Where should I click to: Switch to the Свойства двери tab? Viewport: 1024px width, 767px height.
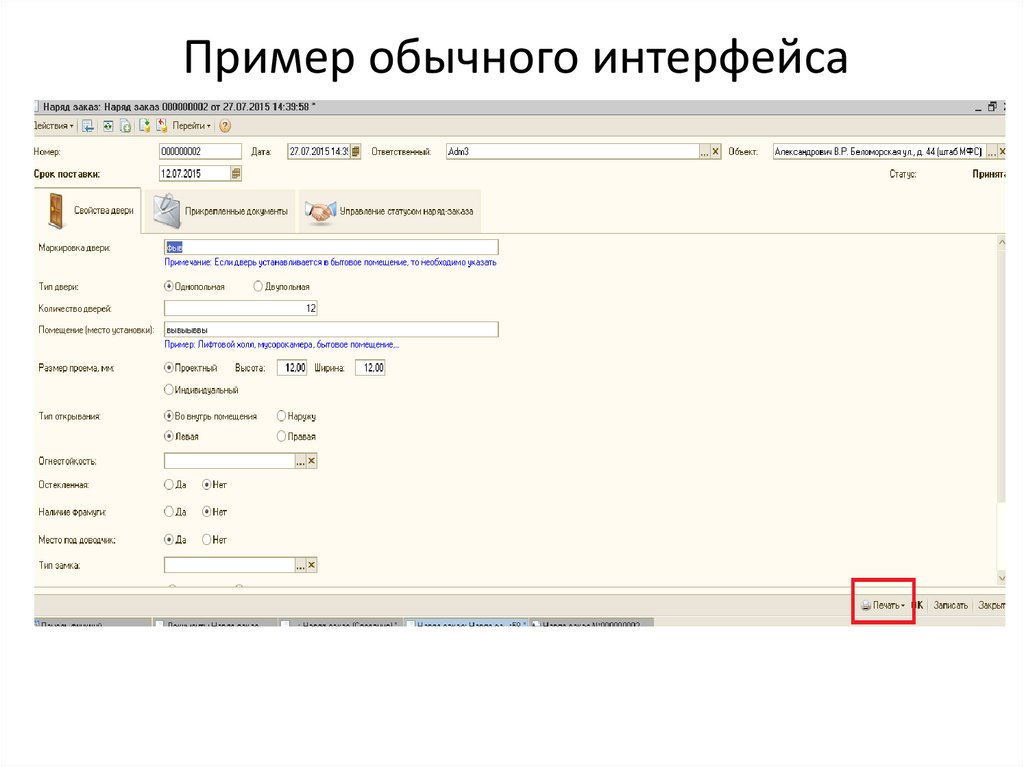tap(88, 210)
